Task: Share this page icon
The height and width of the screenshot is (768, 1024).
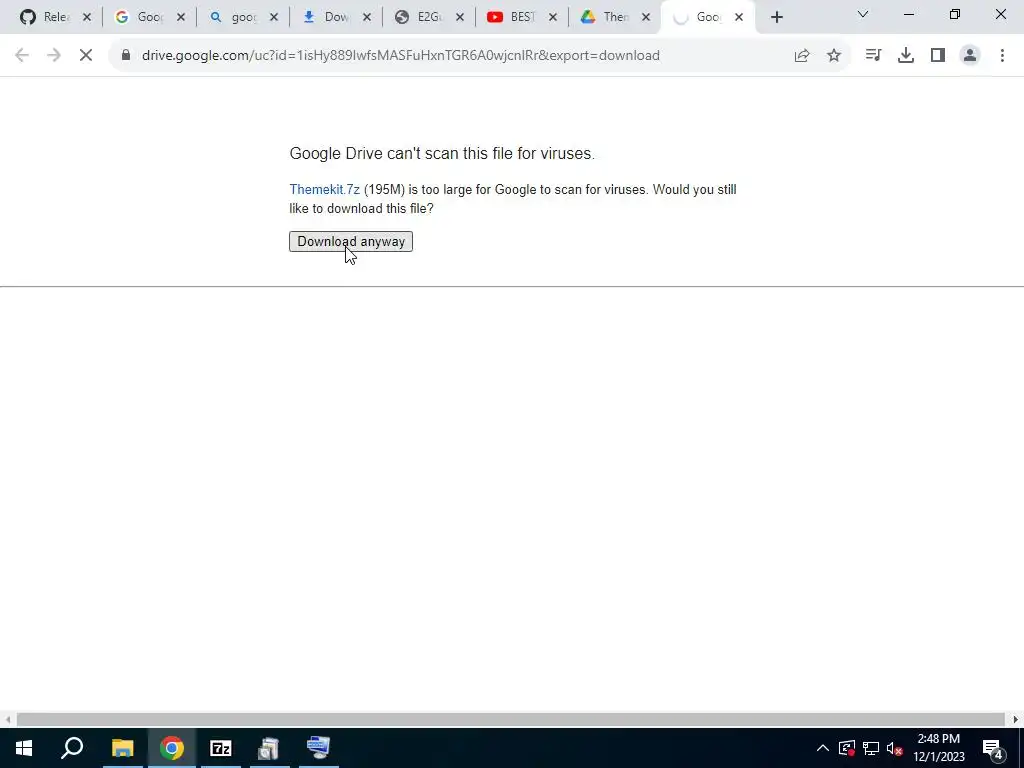Action: coord(802,56)
